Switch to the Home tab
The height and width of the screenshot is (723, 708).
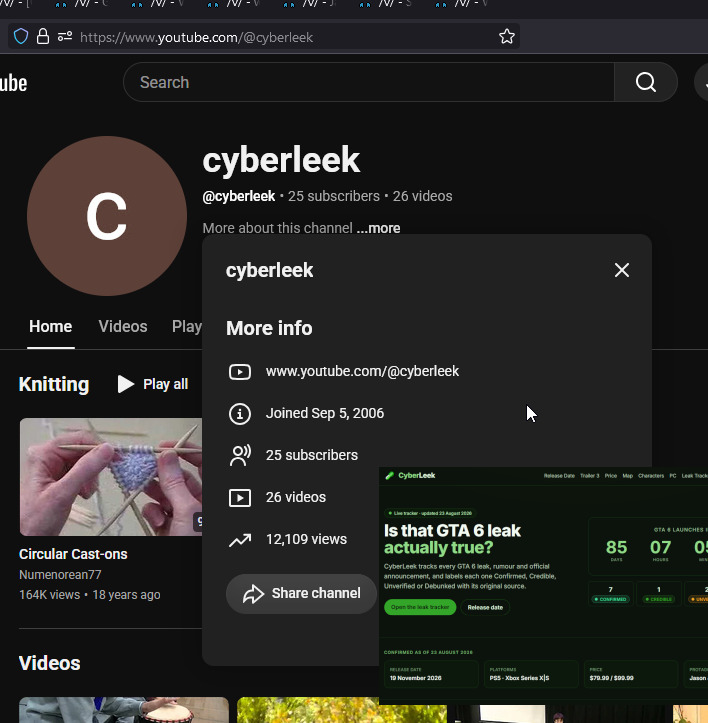click(51, 326)
